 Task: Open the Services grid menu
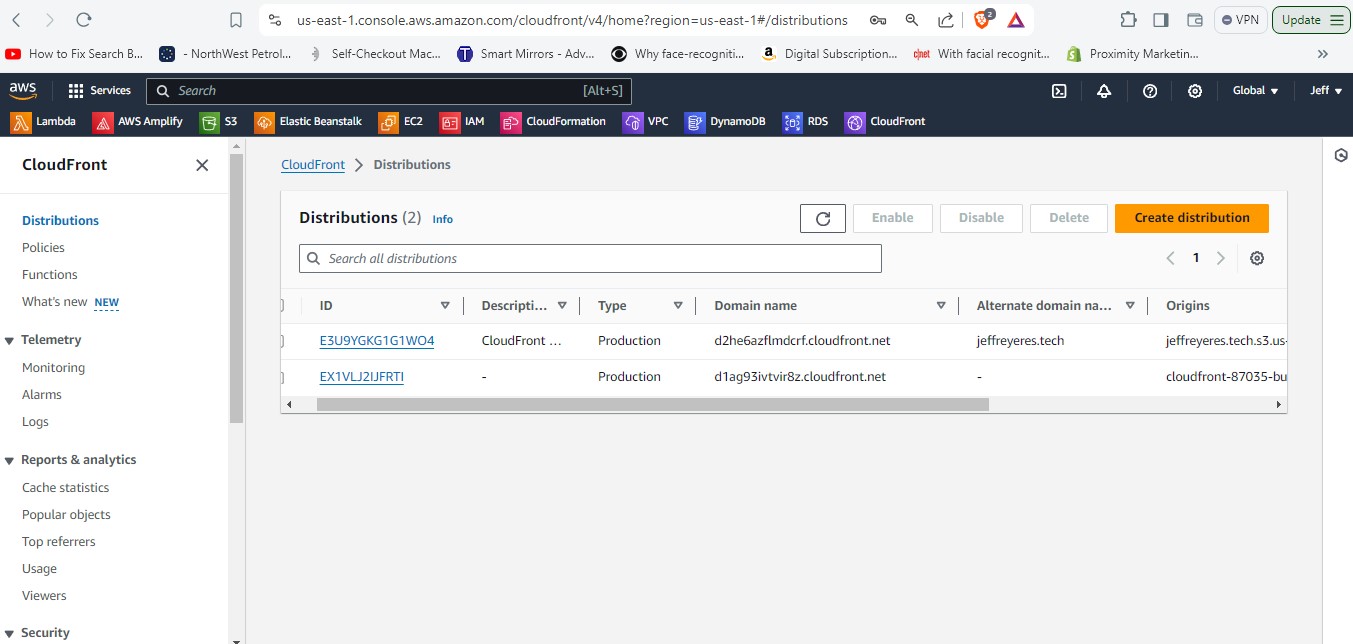99,91
